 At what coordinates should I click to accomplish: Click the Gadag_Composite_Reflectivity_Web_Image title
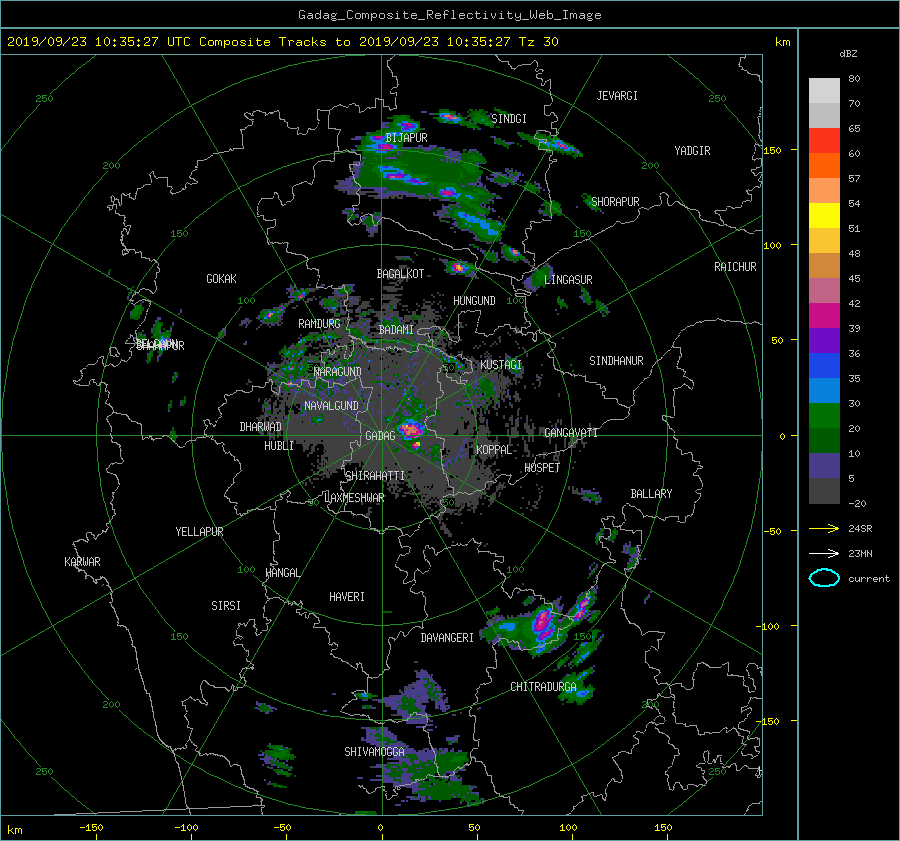coord(449,15)
